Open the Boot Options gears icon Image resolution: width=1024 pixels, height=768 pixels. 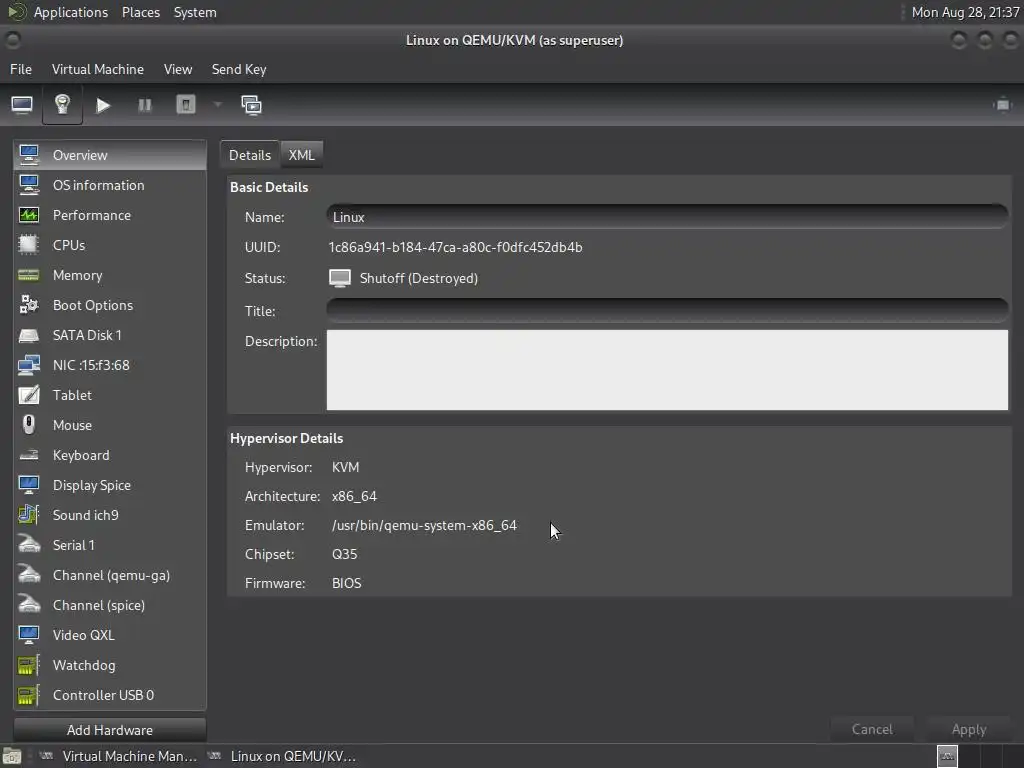pyautogui.click(x=29, y=305)
